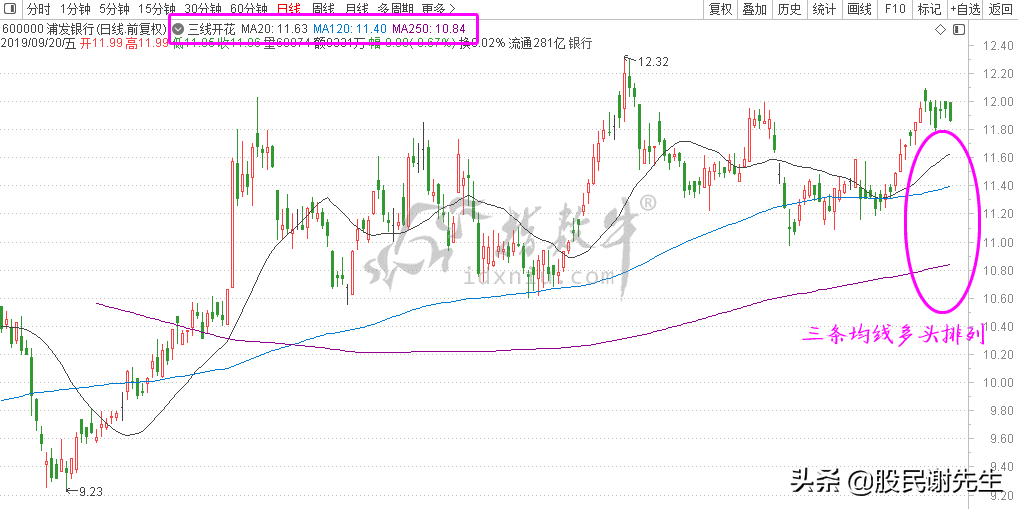1018x509 pixels.
Task: Select the 日线 daily chart tab
Action: (288, 9)
